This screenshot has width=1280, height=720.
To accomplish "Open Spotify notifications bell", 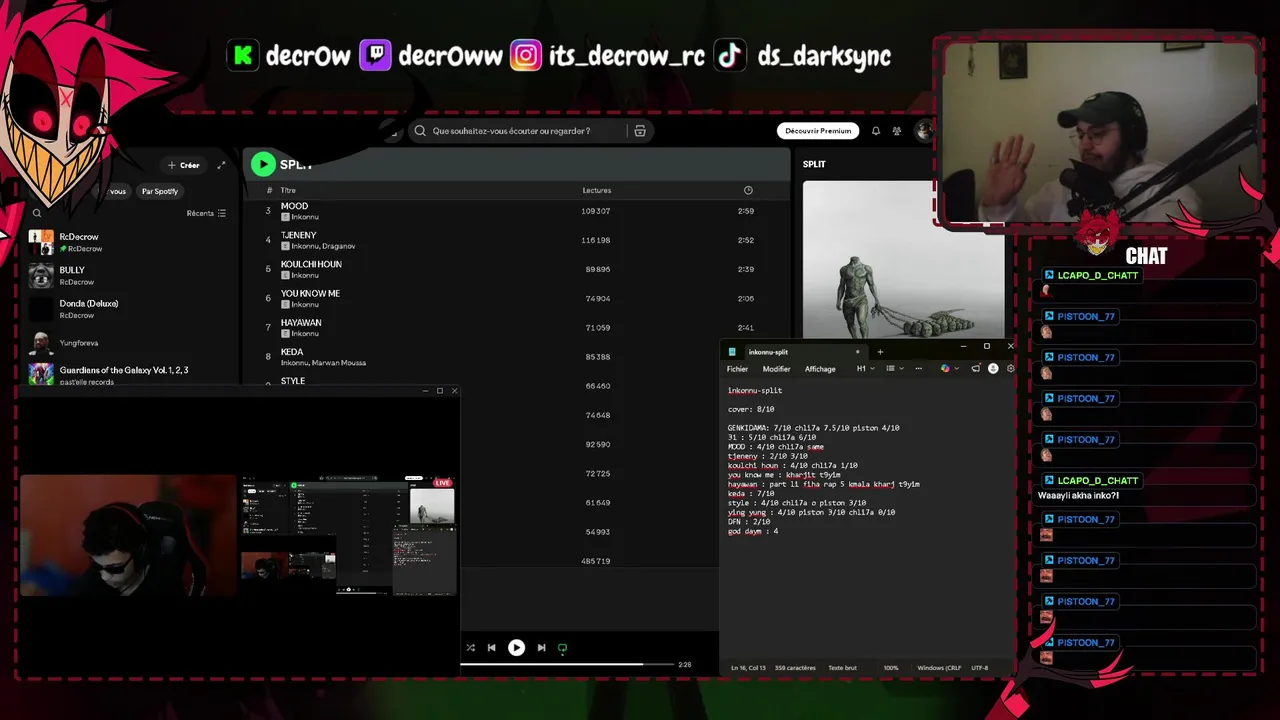I will pyautogui.click(x=875, y=131).
